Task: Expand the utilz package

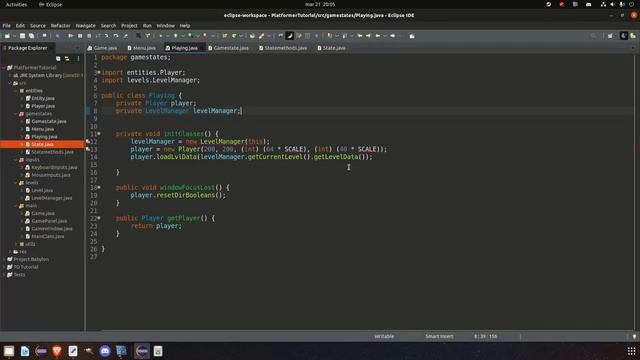Action: pyautogui.click(x=16, y=244)
